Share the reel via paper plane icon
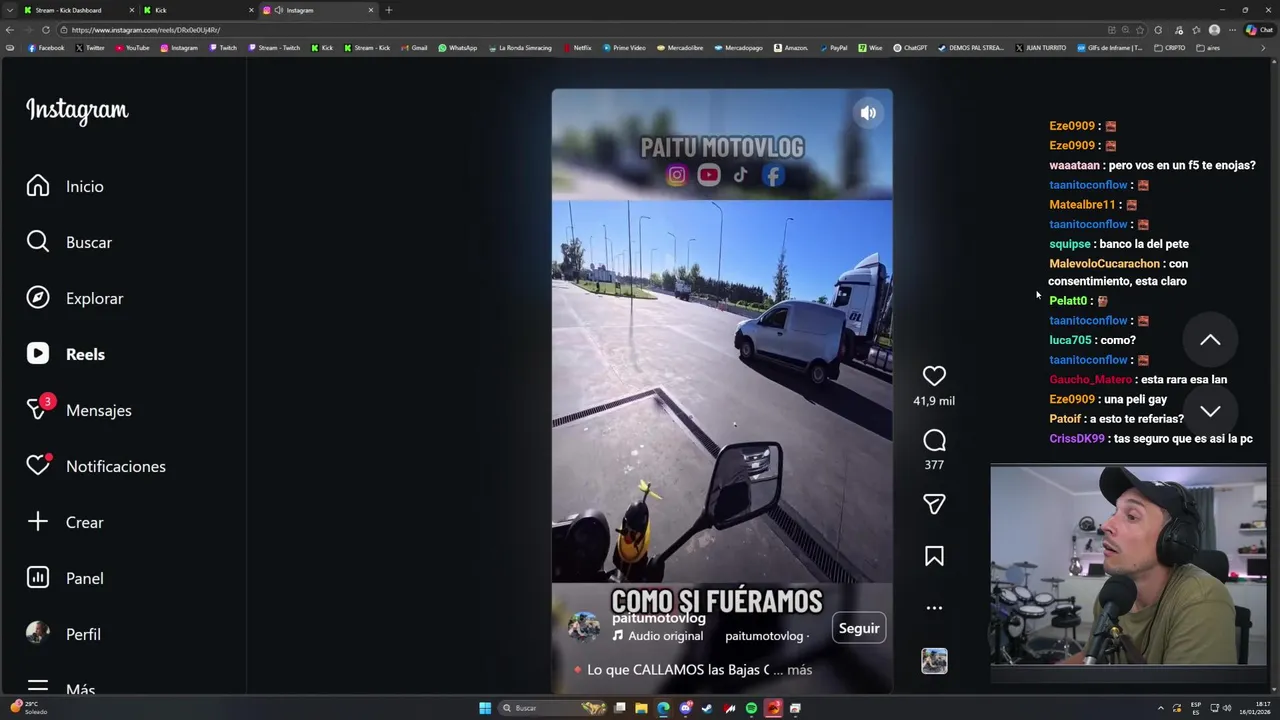This screenshot has width=1280, height=720. click(x=934, y=504)
